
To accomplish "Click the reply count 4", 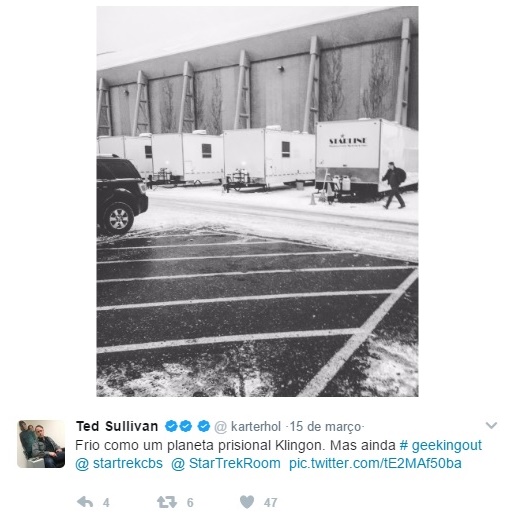I will [106, 502].
